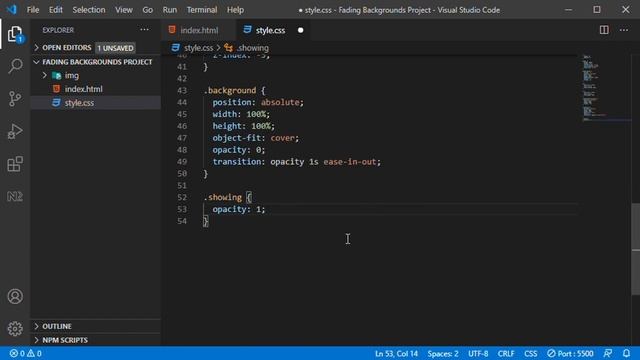Click line number 52 in gutter
This screenshot has width=640, height=360.
182,197
